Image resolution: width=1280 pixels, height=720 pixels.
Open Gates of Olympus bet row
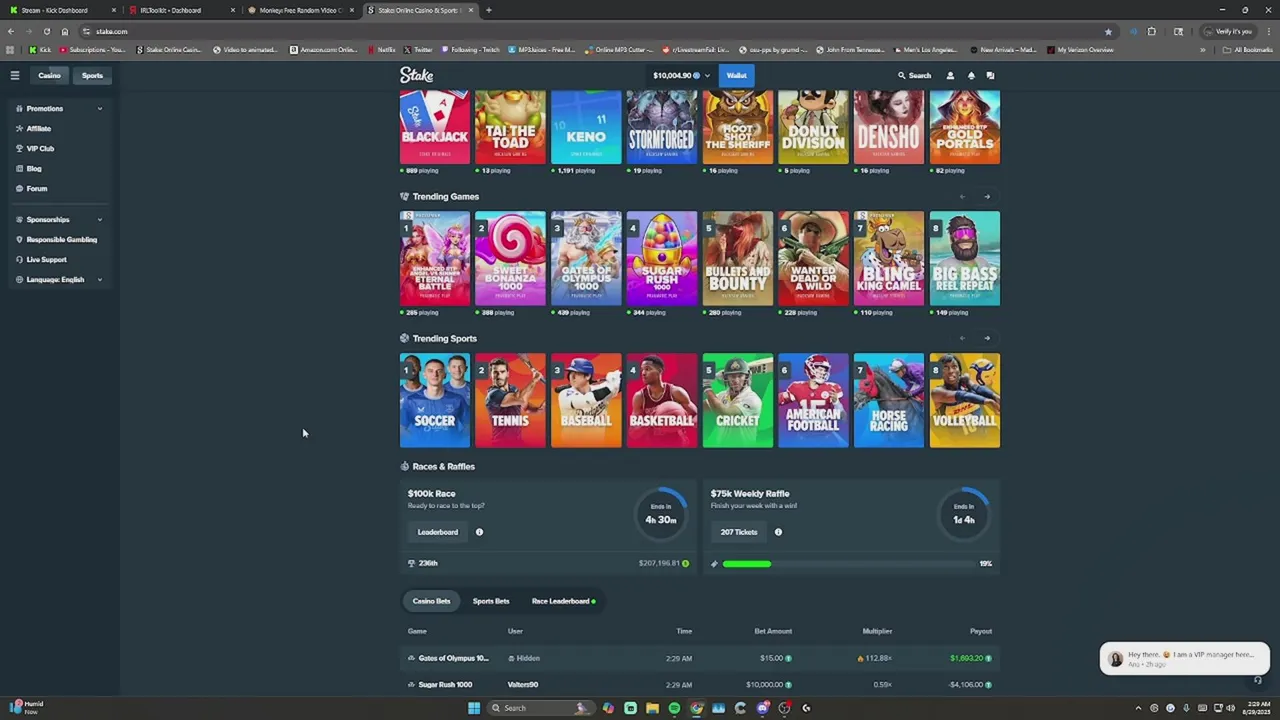click(700, 658)
